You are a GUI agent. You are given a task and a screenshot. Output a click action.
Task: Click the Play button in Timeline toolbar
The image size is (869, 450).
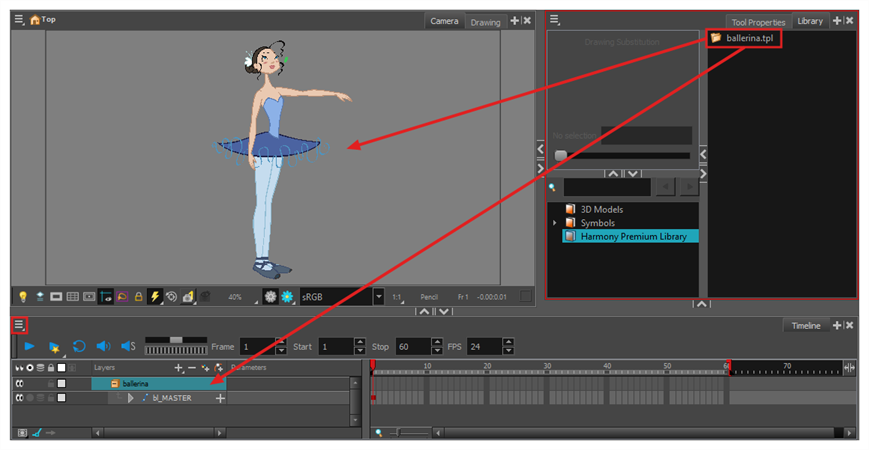point(29,346)
